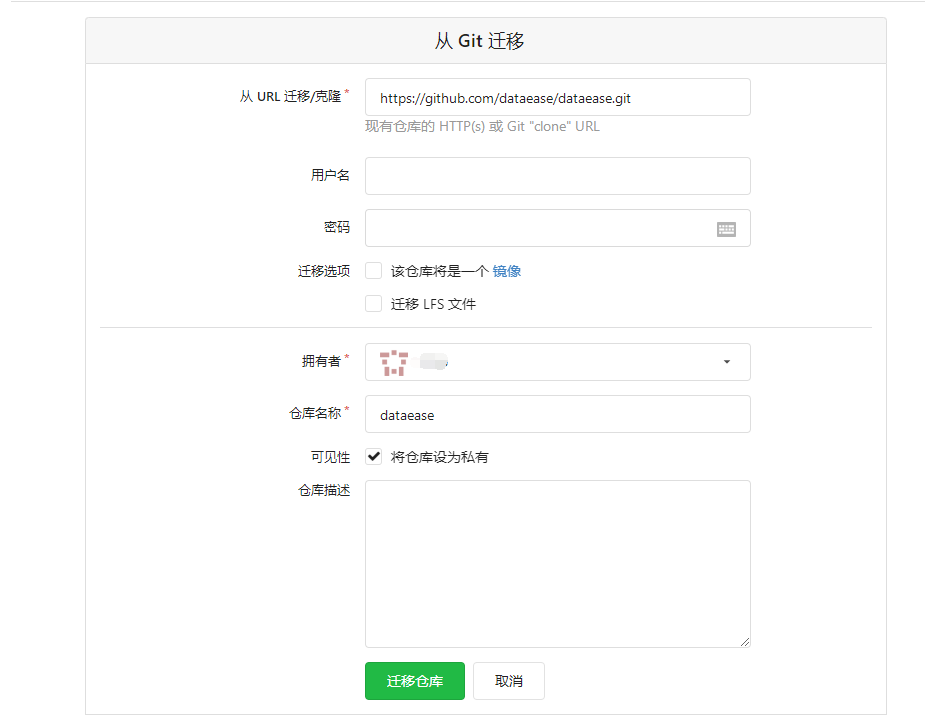Viewport: 941px width, 723px height.
Task: Click into the 用户名 text field
Action: point(557,176)
